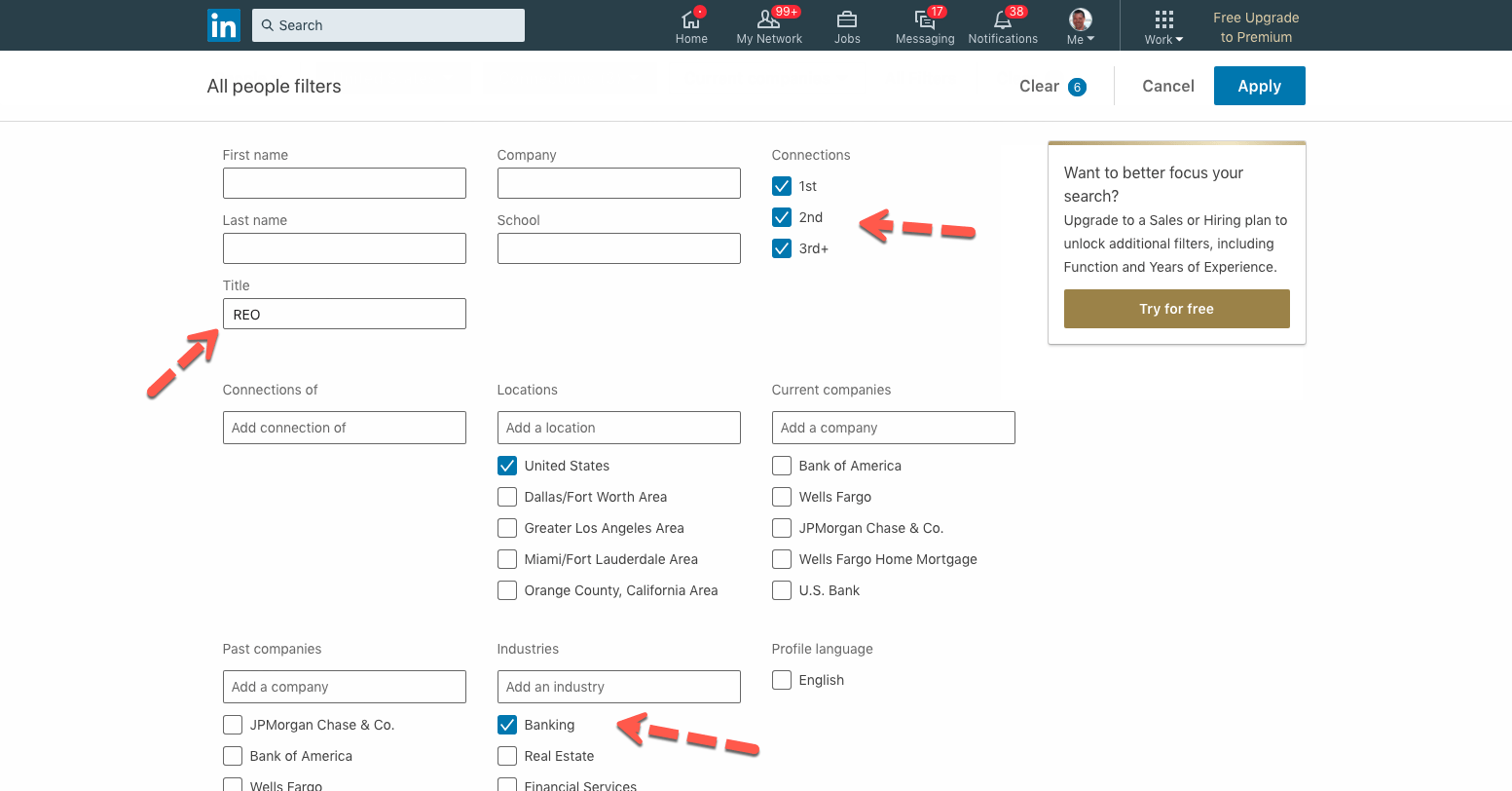The image size is (1512, 791).
Task: Check English profile language checkbox
Action: click(781, 680)
